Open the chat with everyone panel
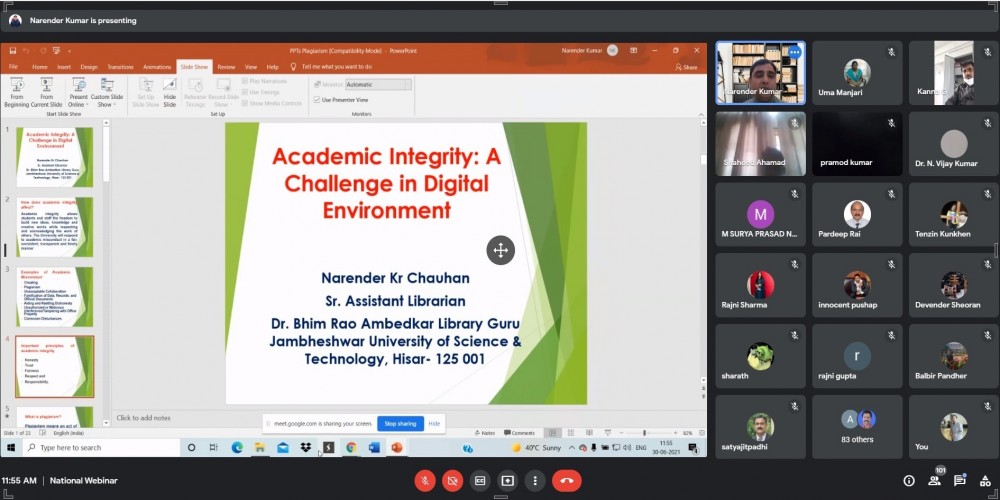Viewport: 1000px width, 500px height. (960, 480)
